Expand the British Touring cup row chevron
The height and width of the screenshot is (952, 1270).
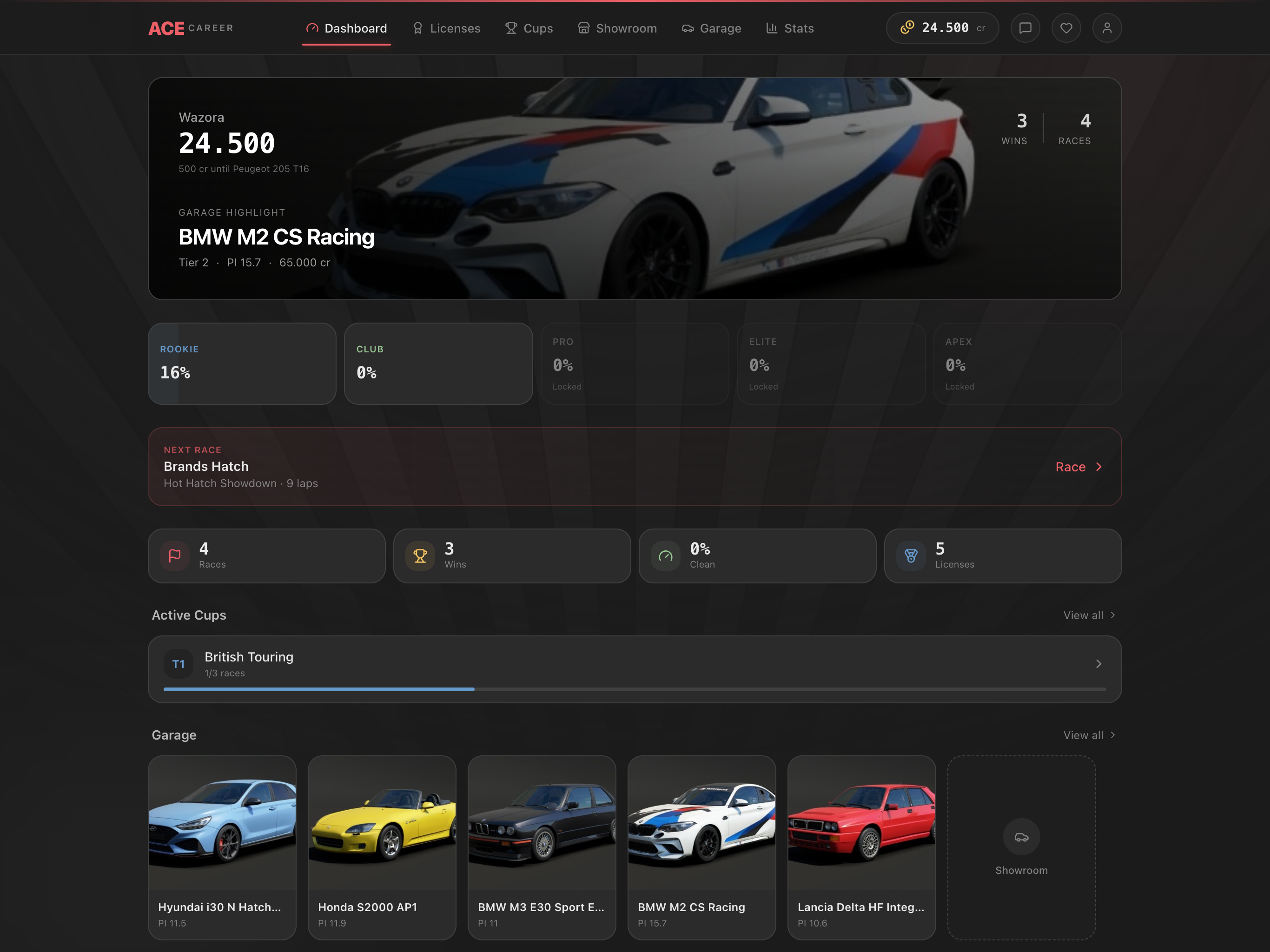point(1099,664)
